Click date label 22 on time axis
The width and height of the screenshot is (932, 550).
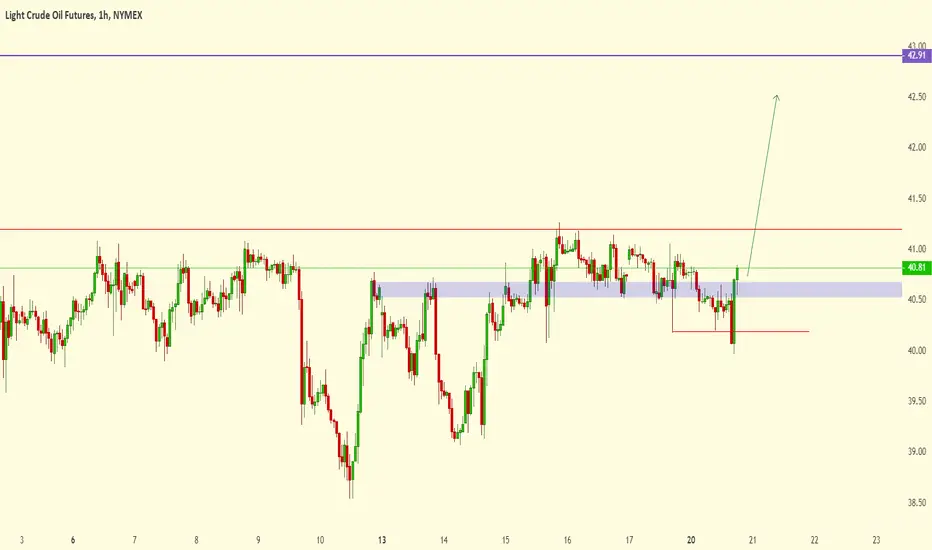(x=815, y=540)
